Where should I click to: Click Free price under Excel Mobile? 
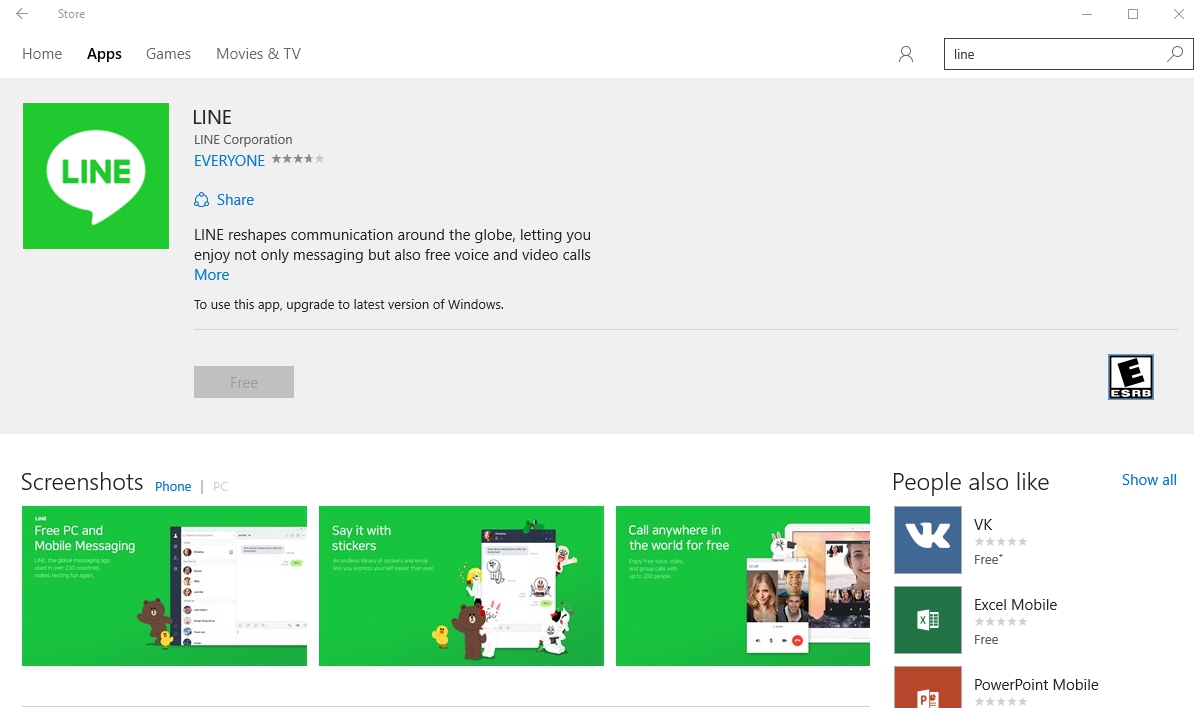[986, 639]
